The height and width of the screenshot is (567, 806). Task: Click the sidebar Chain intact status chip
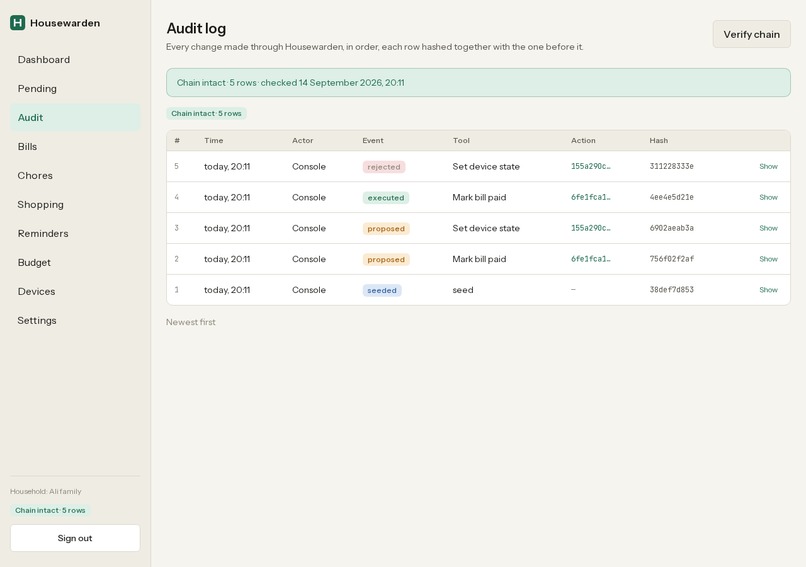(x=50, y=510)
